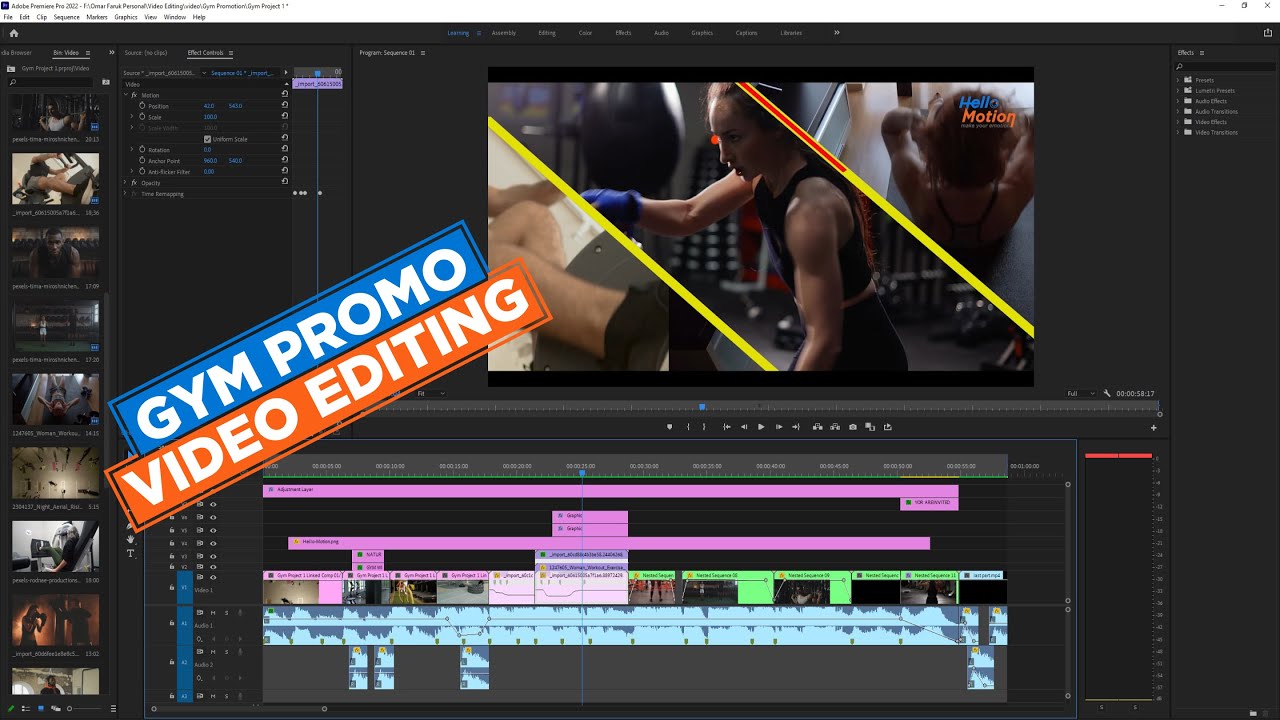The height and width of the screenshot is (720, 1280).
Task: Open the Full playback resolution dropdown
Action: pyautogui.click(x=1080, y=394)
